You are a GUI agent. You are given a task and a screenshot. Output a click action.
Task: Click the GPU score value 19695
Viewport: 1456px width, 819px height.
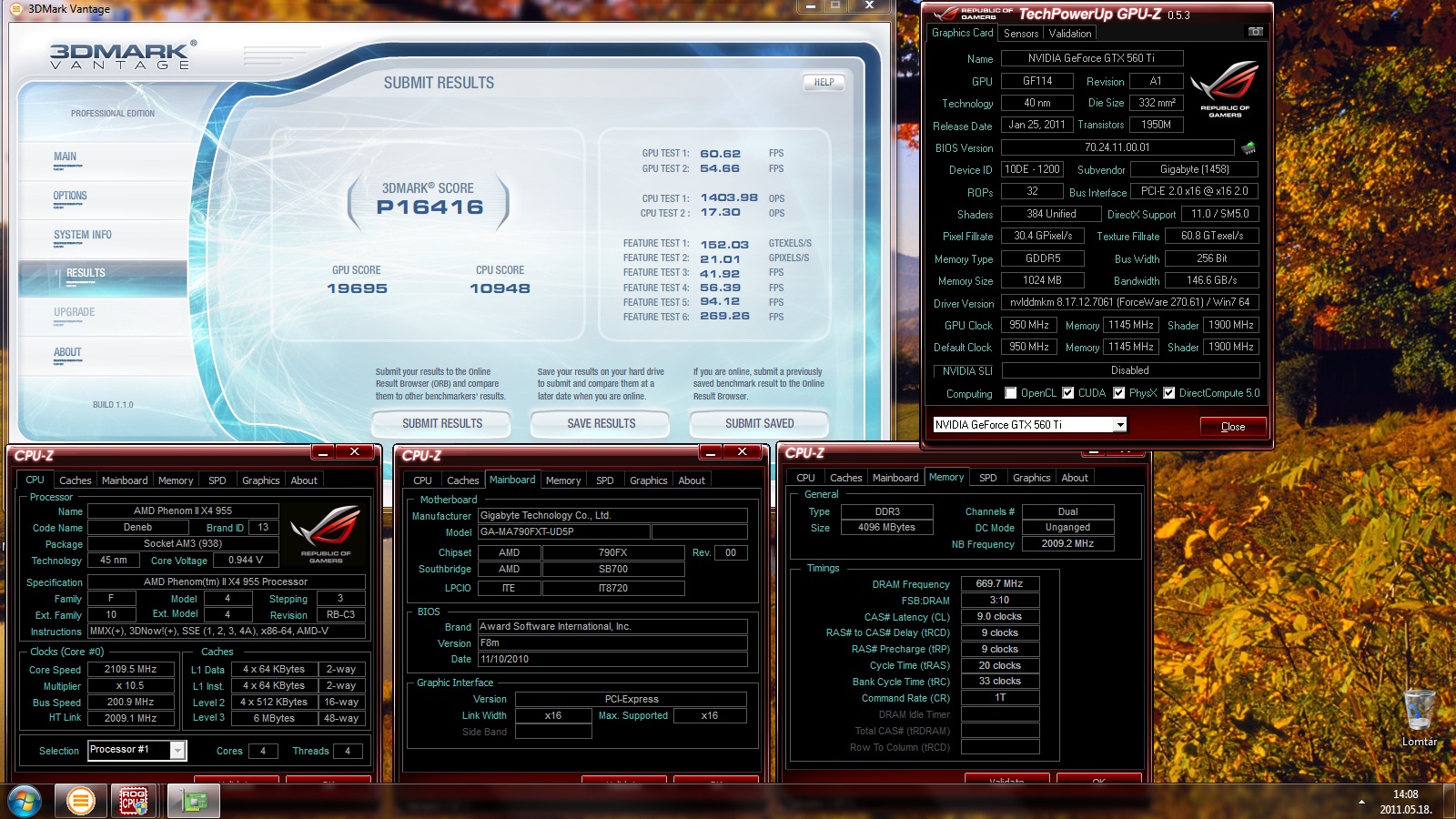tap(358, 288)
